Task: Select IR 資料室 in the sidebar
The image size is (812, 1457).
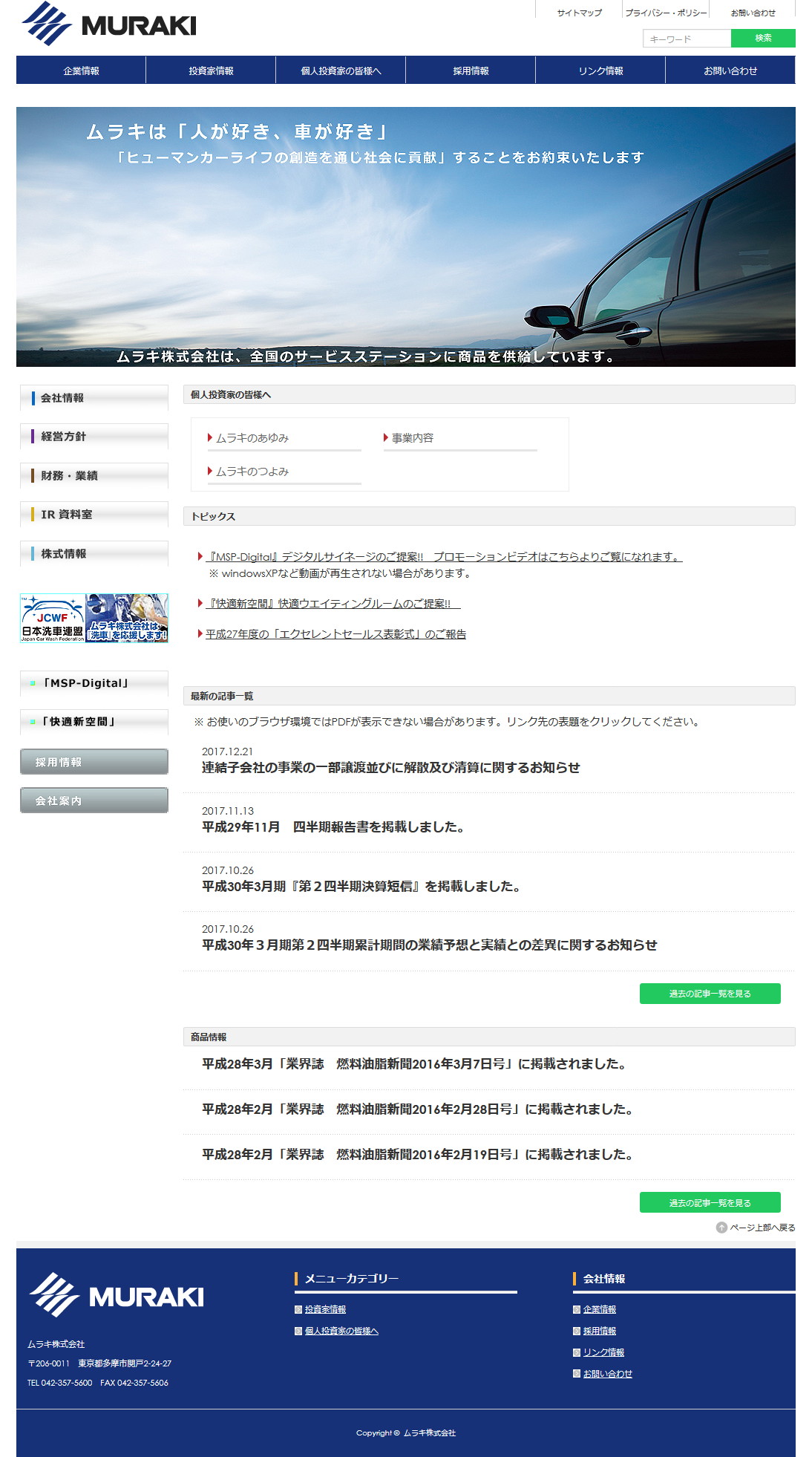Action: pyautogui.click(x=94, y=515)
